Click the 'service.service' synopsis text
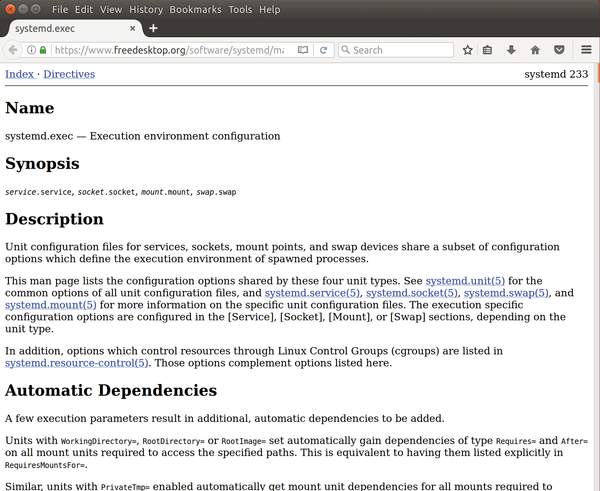This screenshot has height=491, width=600. pyautogui.click(x=38, y=192)
